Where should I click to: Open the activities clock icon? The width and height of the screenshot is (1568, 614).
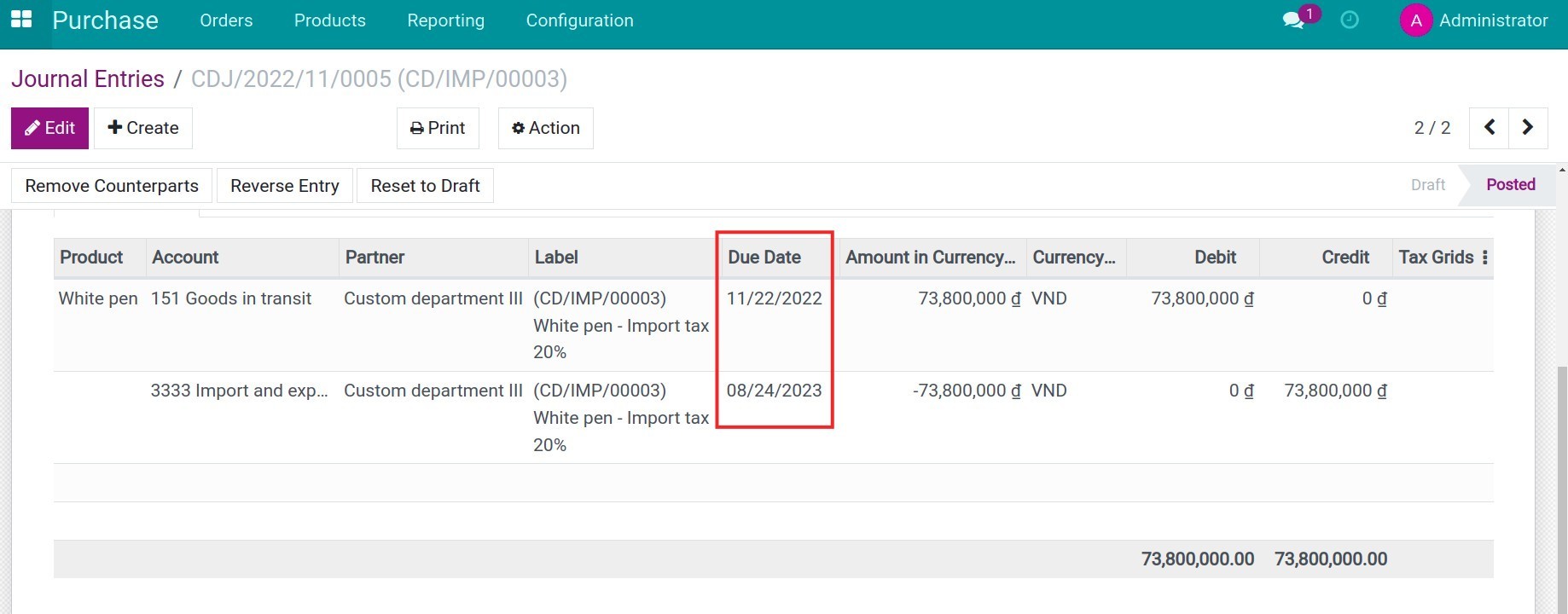pos(1350,20)
